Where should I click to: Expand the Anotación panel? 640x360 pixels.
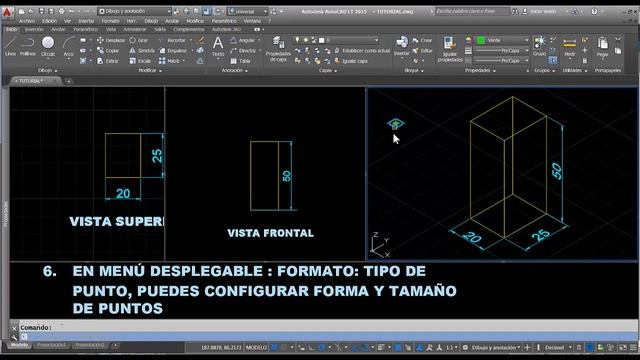pyautogui.click(x=234, y=71)
